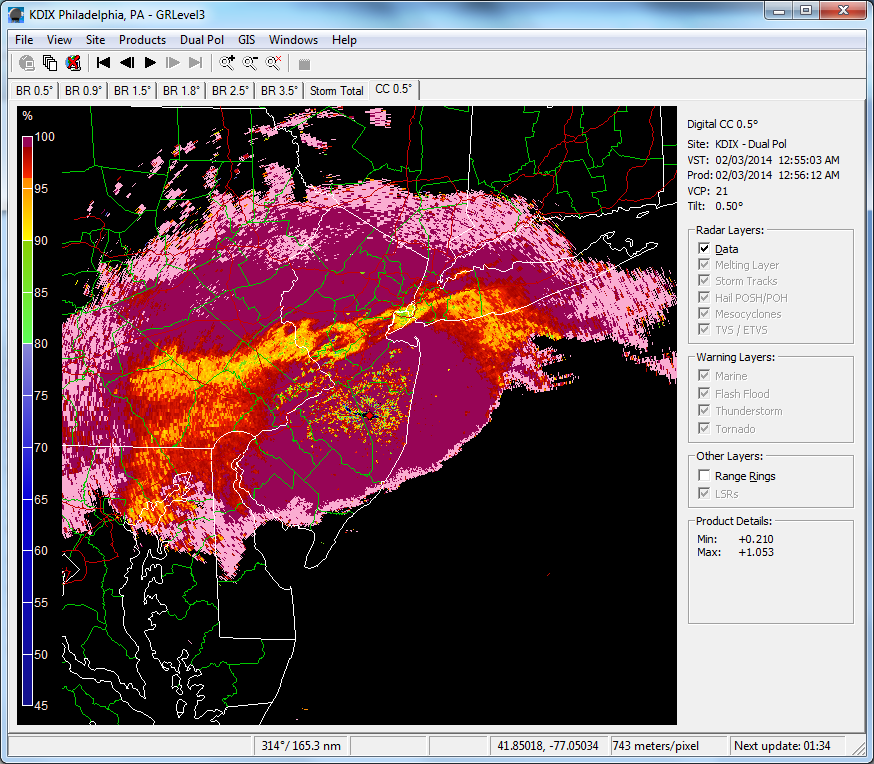Screen dimensions: 874x764
Task: Open the Dual Pol menu
Action: (x=202, y=40)
